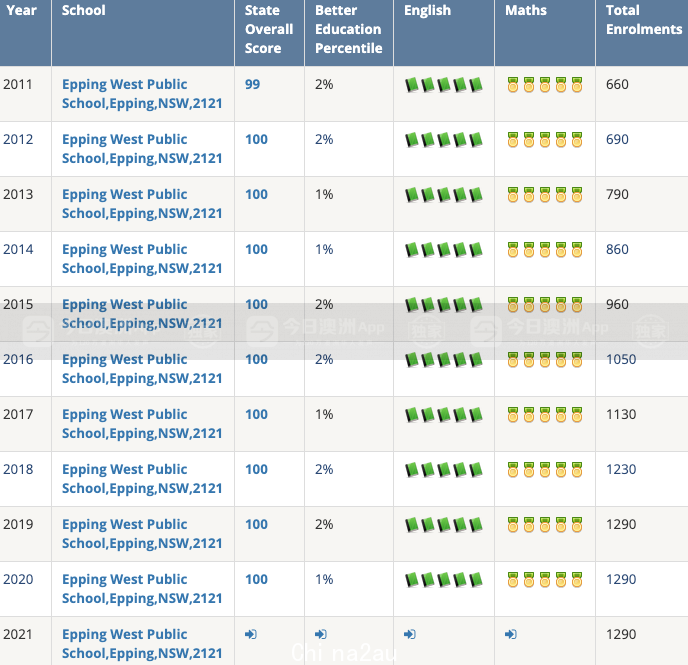Click the 2016 enrolment value 1050
Screen dimensions: 688x665
[x=621, y=359]
